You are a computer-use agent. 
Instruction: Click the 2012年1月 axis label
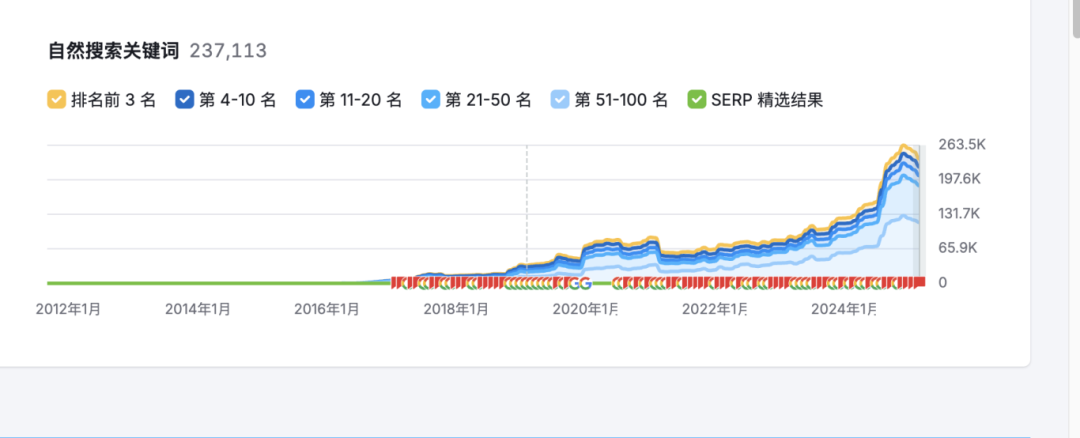[x=68, y=310]
